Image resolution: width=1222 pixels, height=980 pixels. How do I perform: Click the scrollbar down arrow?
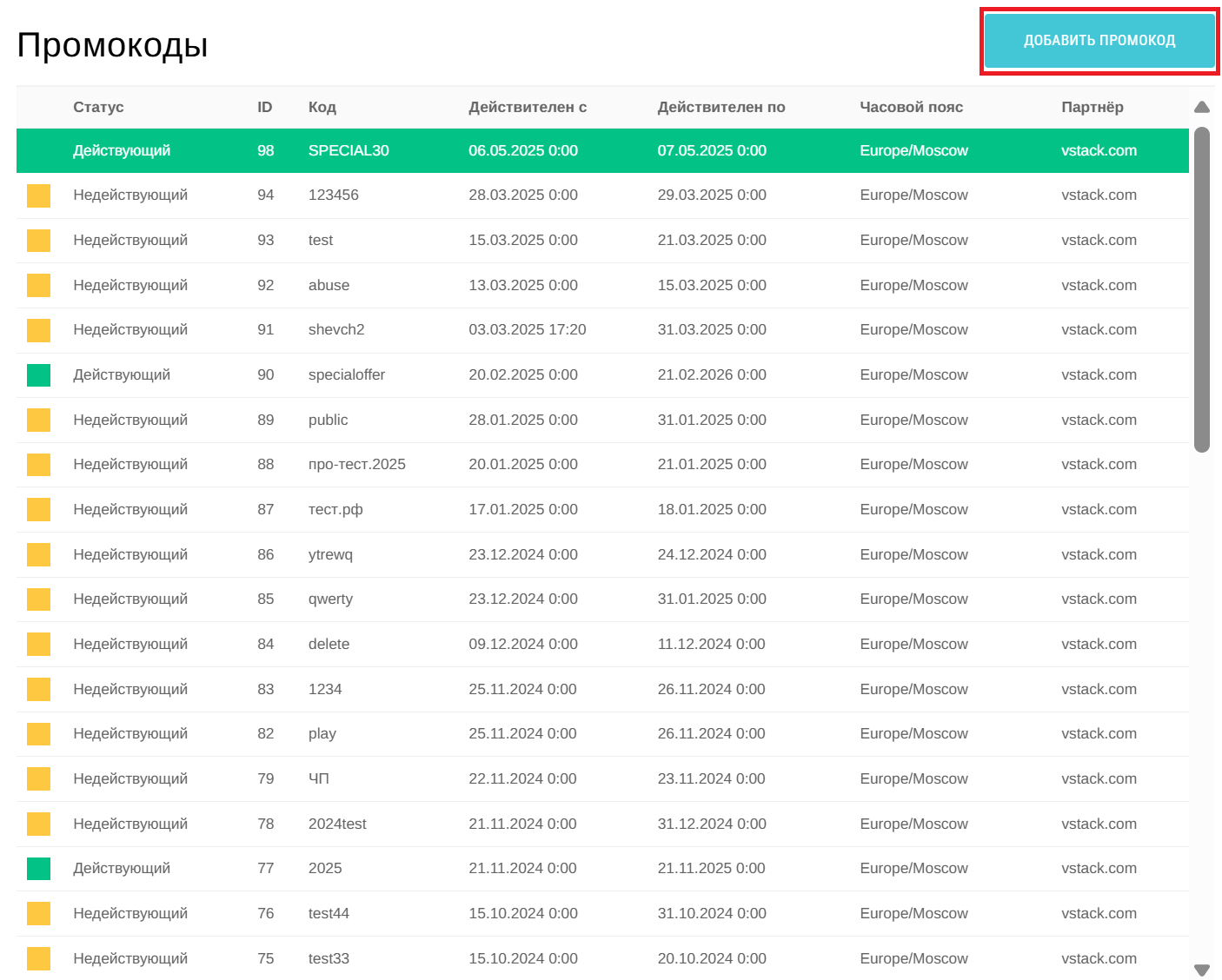coord(1202,970)
